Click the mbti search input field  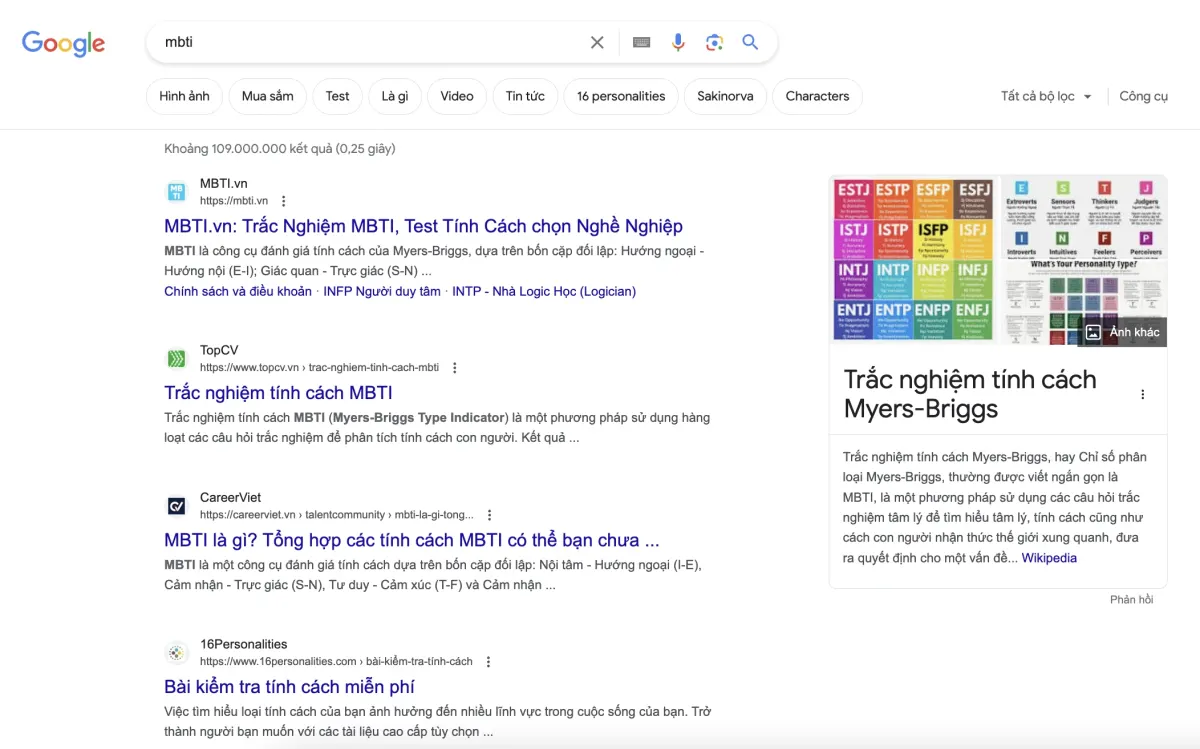[370, 42]
